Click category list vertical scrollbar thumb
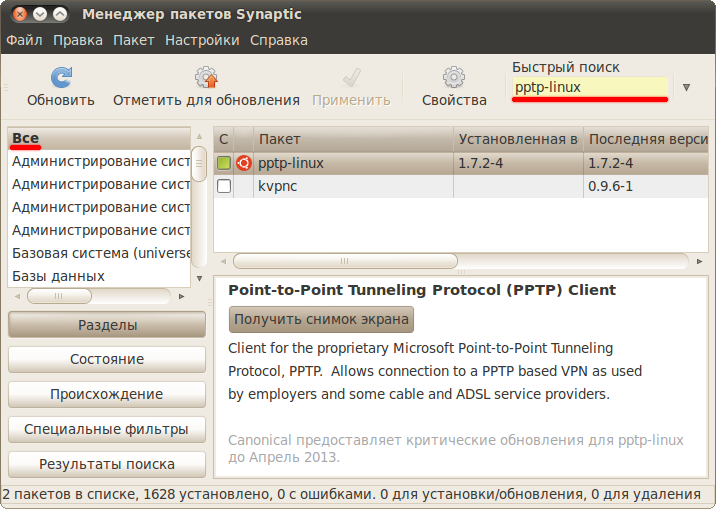 click(199, 163)
